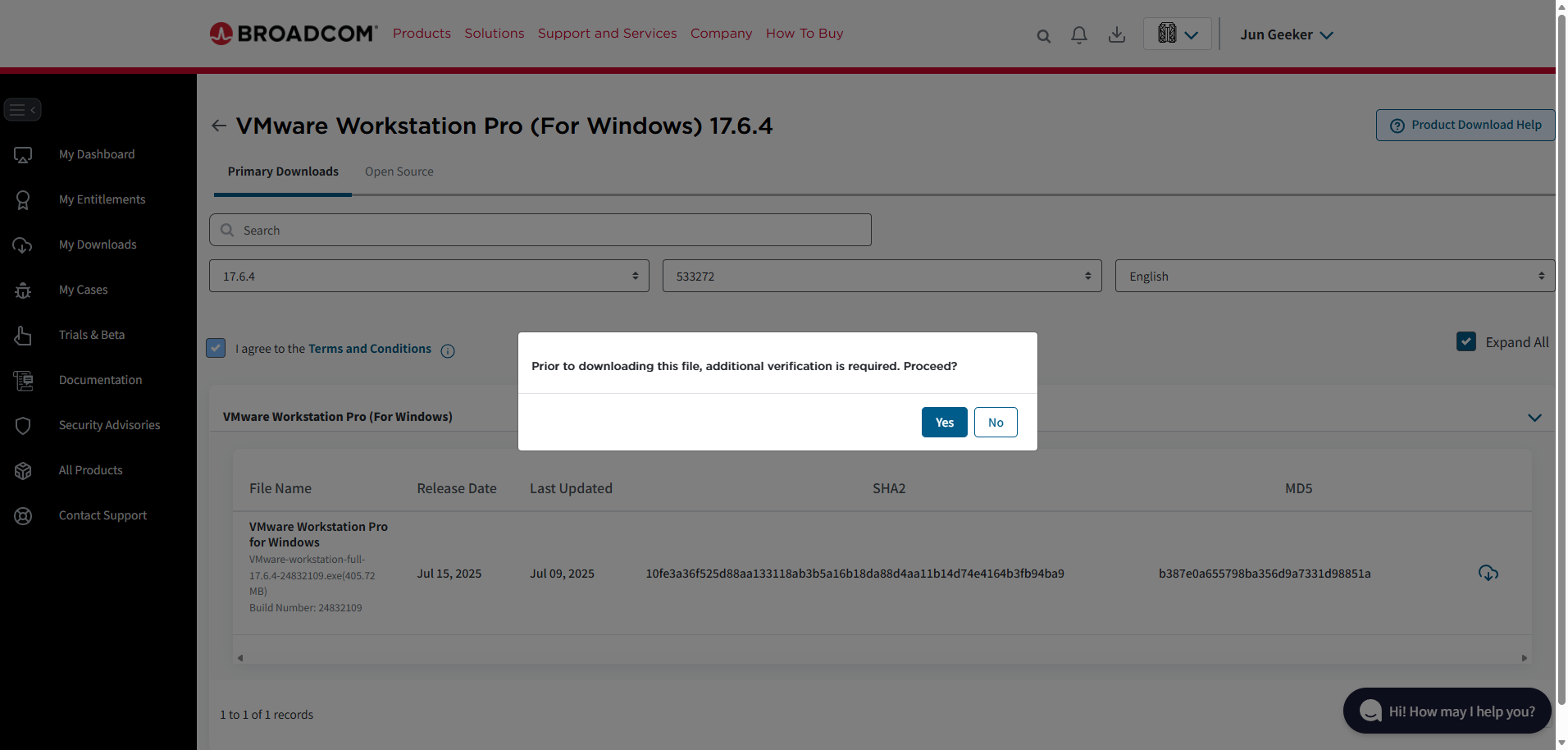Click into the Search input field
This screenshot has width=1568, height=750.
(540, 230)
